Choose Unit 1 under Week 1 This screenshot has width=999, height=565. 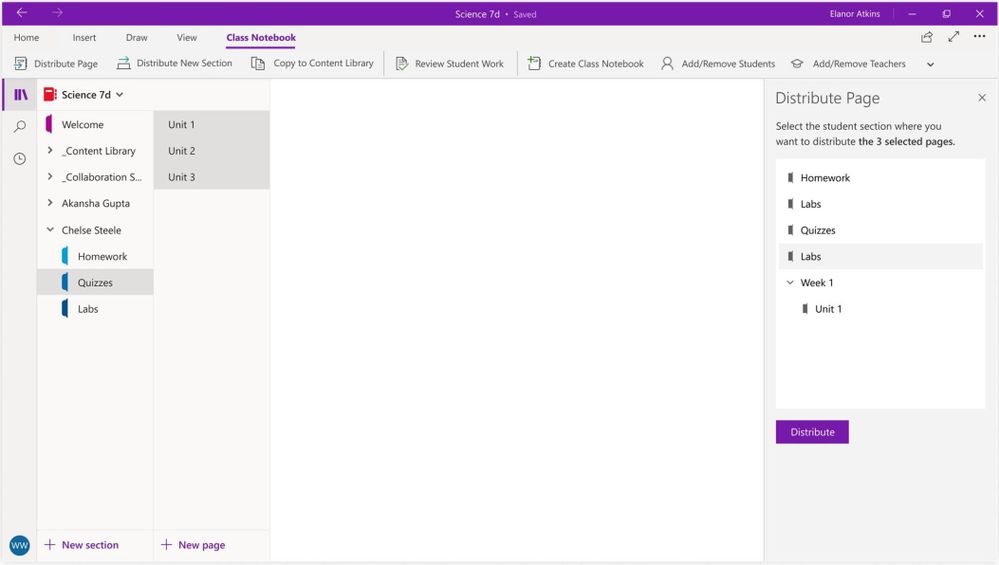[880, 309]
